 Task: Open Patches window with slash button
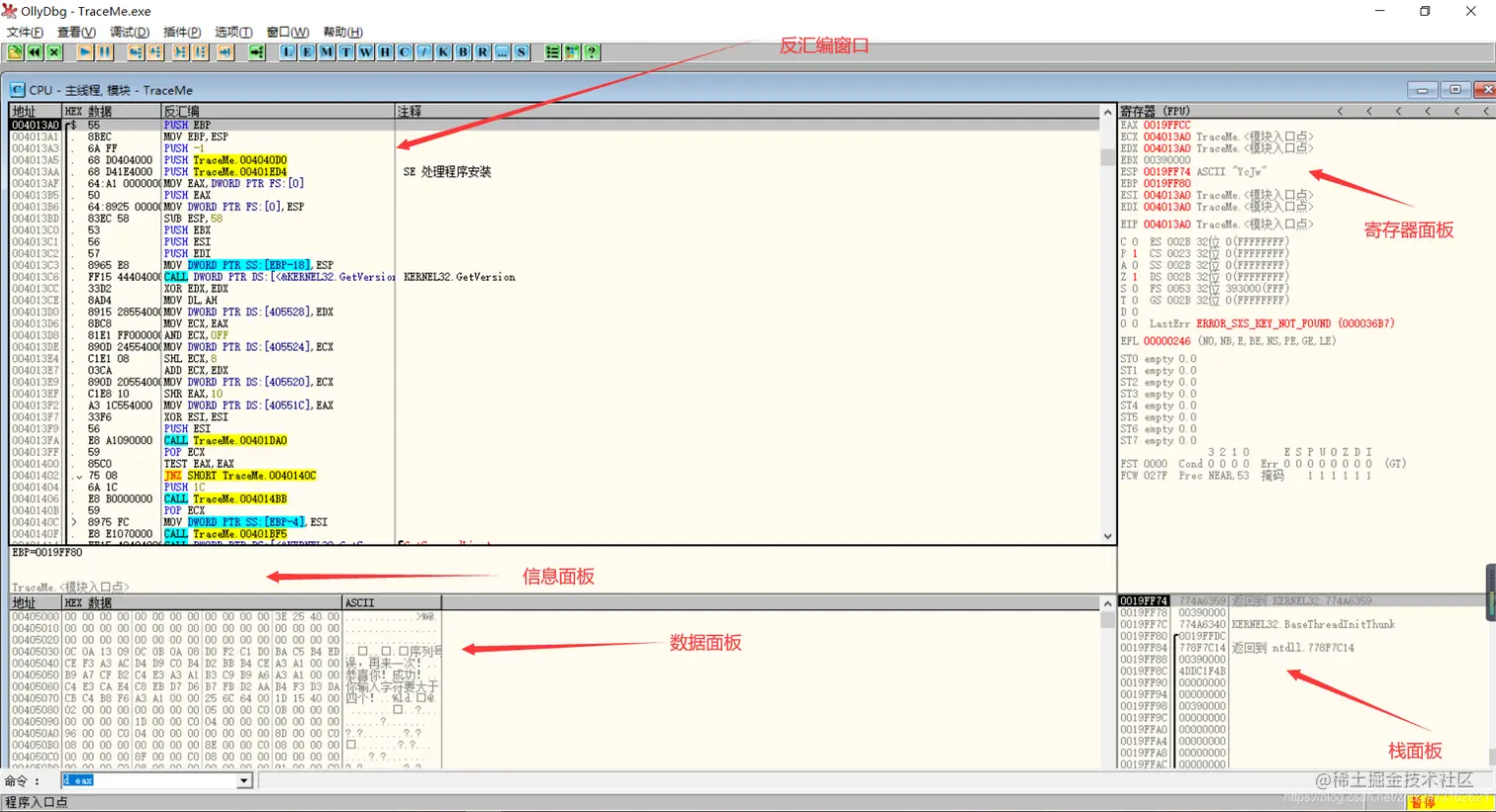point(424,52)
